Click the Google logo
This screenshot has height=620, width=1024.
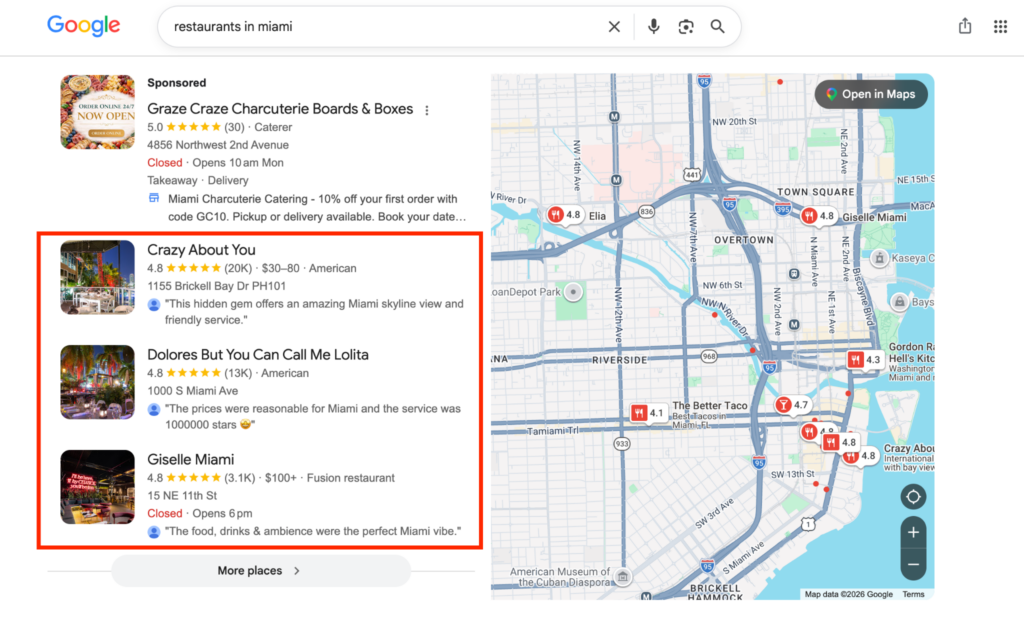(x=84, y=26)
